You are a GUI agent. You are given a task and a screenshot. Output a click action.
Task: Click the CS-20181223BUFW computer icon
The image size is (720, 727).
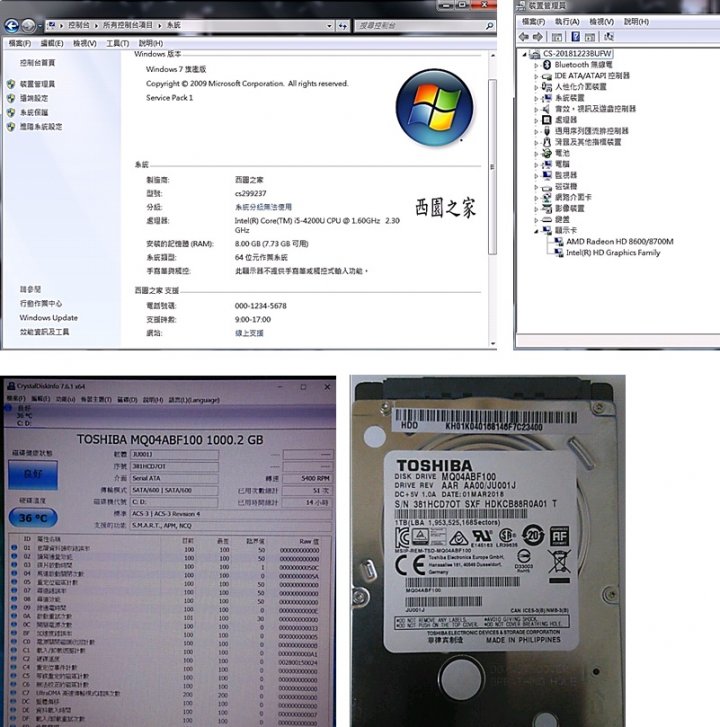coord(535,54)
